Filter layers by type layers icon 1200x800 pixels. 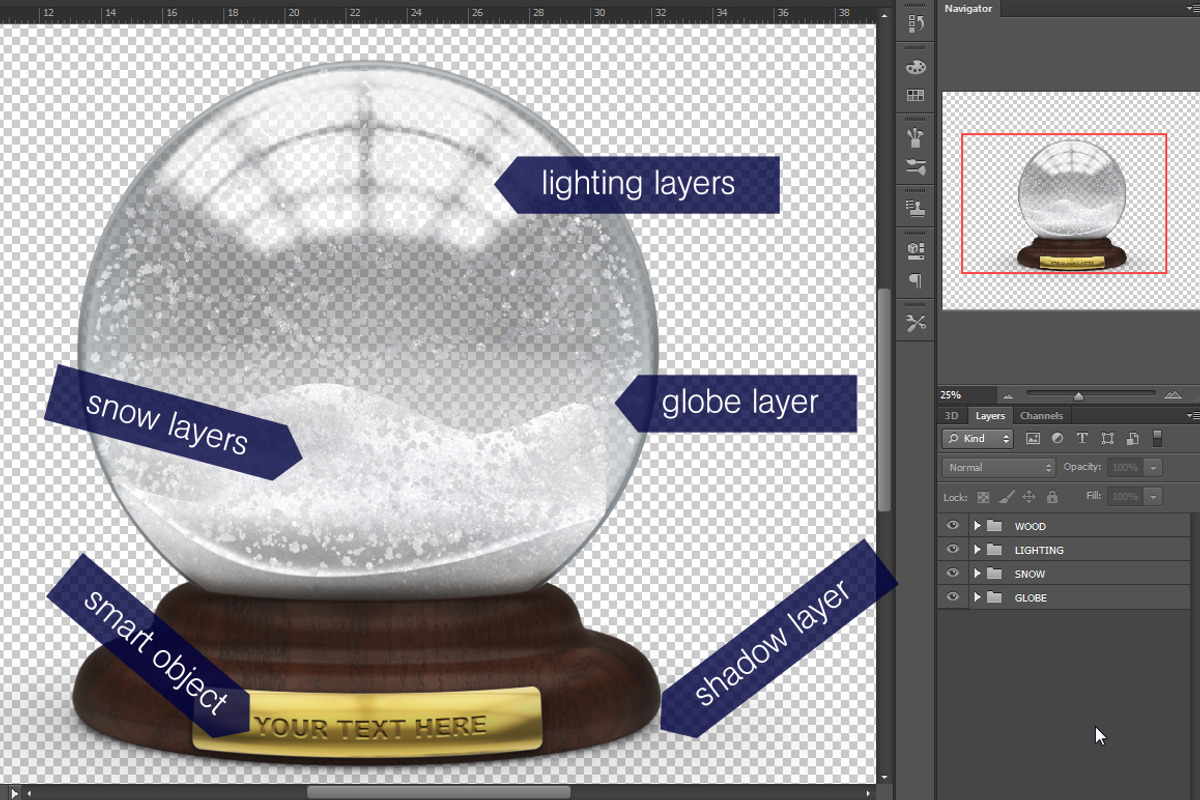(1082, 438)
